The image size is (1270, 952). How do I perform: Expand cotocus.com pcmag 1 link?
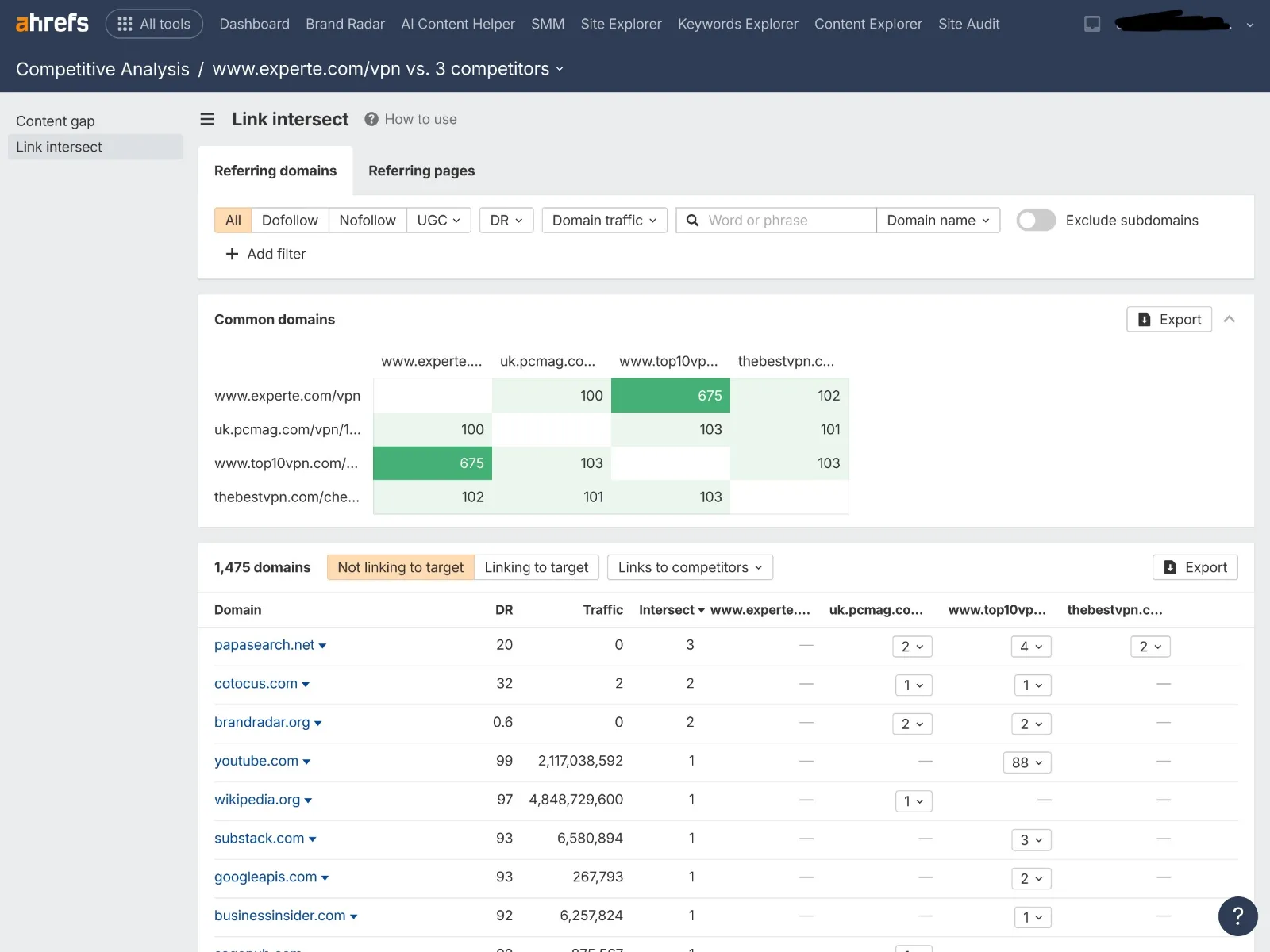click(x=914, y=685)
